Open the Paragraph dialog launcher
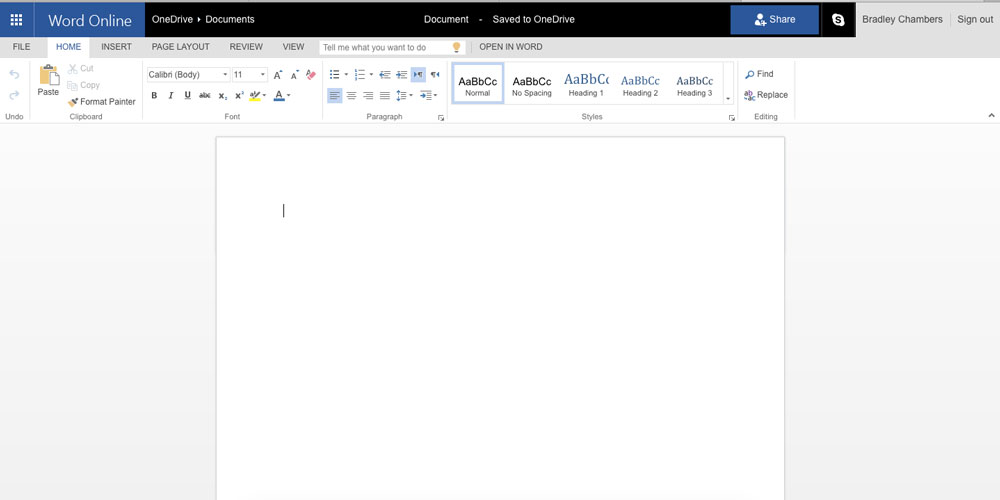1000x500 pixels. pos(441,118)
